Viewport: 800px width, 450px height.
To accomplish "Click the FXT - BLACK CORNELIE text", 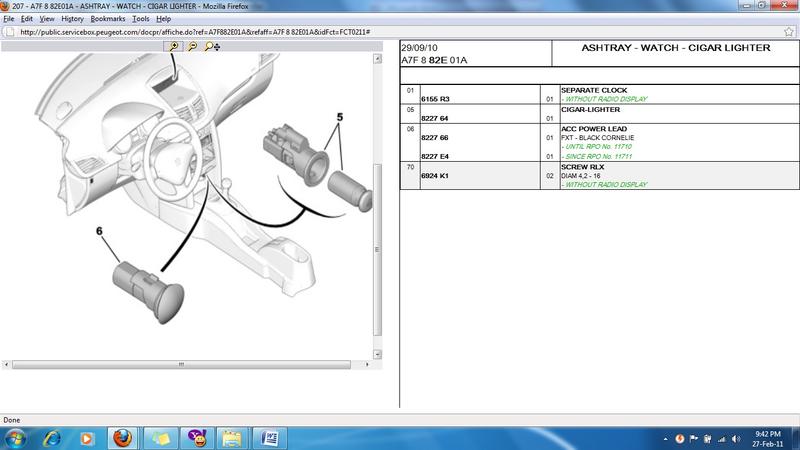I will [598, 138].
